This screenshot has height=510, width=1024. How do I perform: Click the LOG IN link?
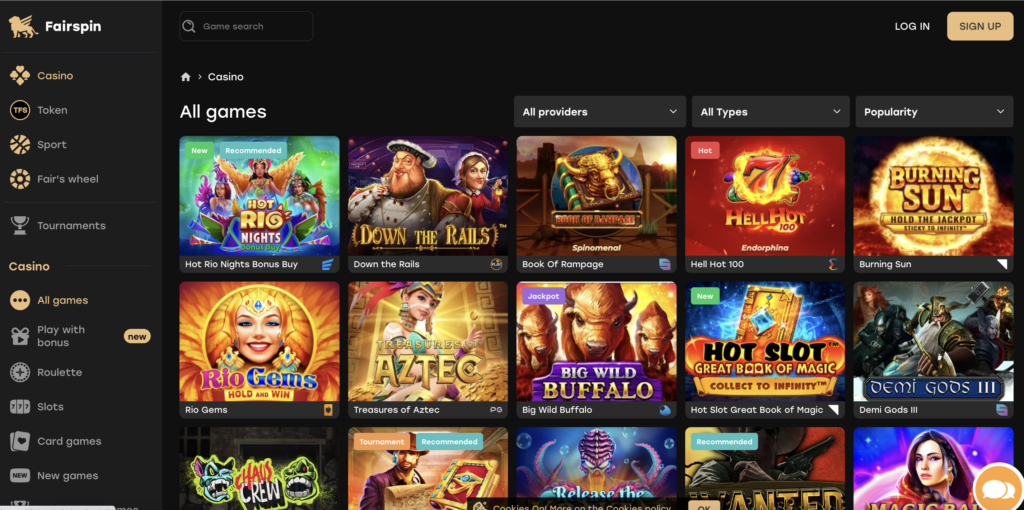coord(912,26)
